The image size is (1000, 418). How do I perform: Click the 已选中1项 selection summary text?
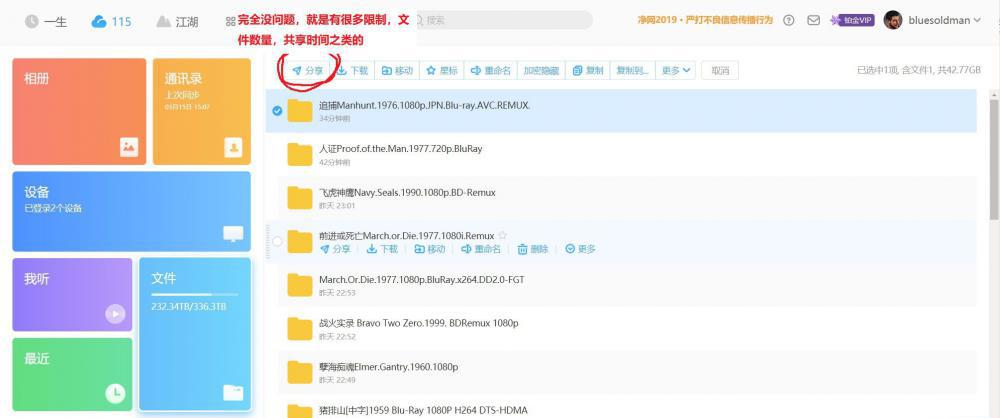[918, 71]
